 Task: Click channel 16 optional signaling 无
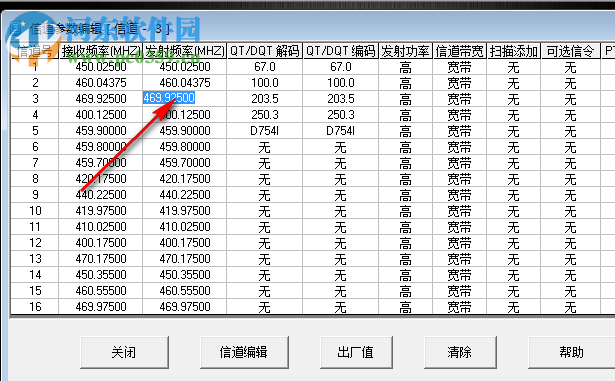(570, 307)
